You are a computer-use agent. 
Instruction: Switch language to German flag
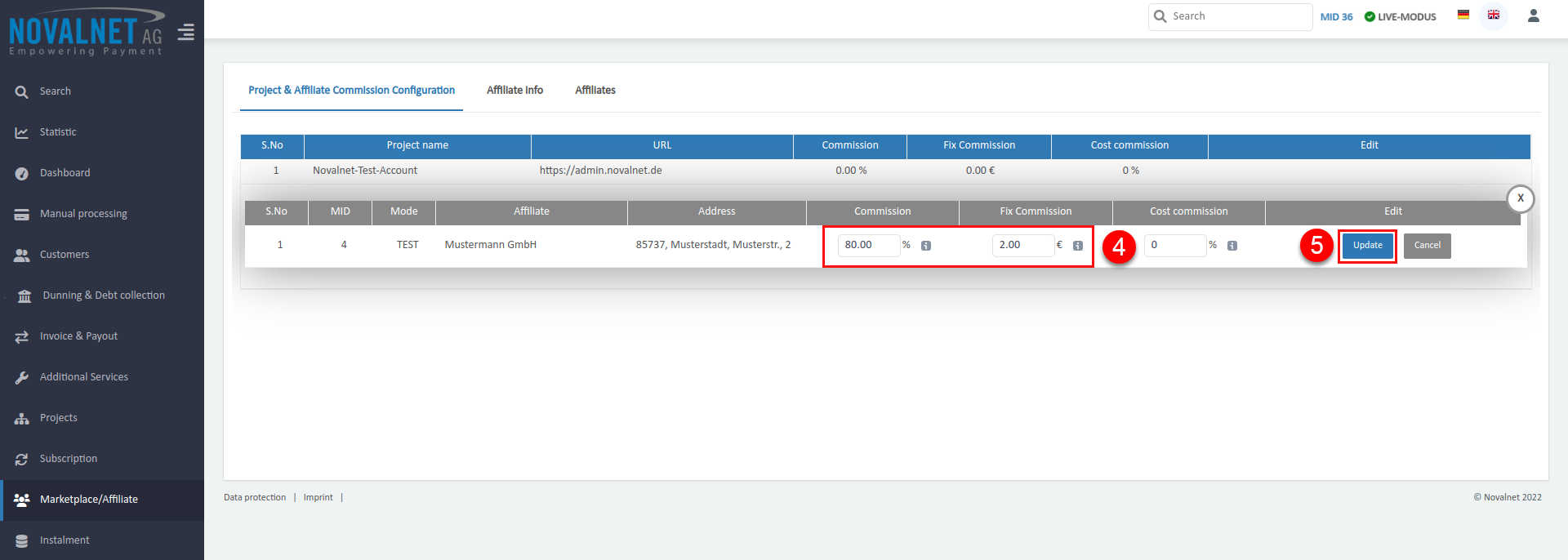click(1463, 15)
